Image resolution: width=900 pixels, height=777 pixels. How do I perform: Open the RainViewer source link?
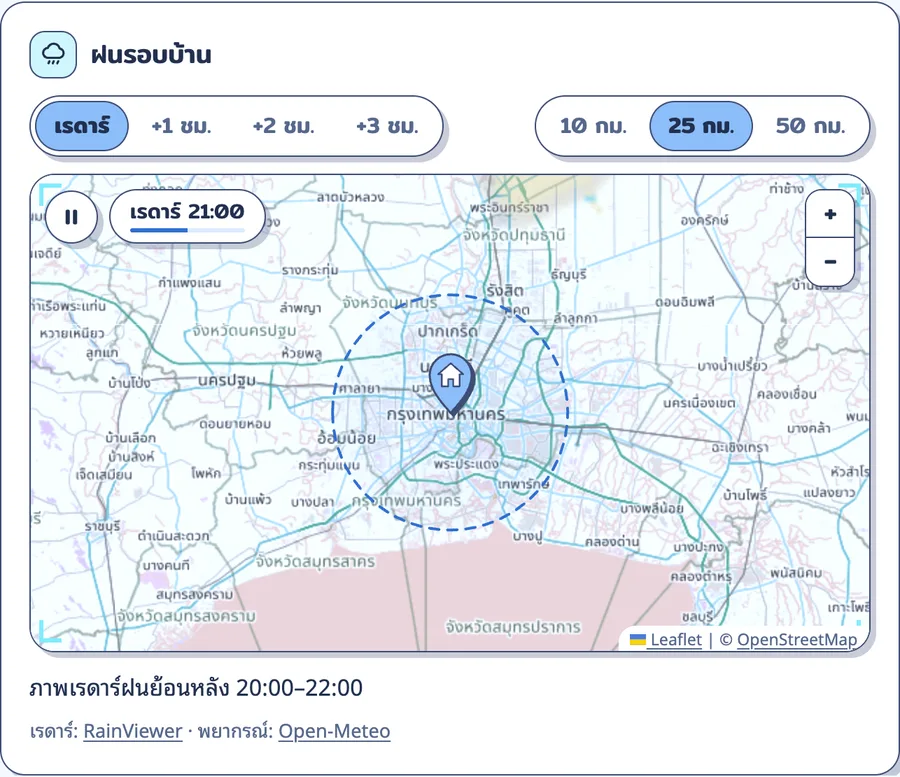[x=133, y=731]
